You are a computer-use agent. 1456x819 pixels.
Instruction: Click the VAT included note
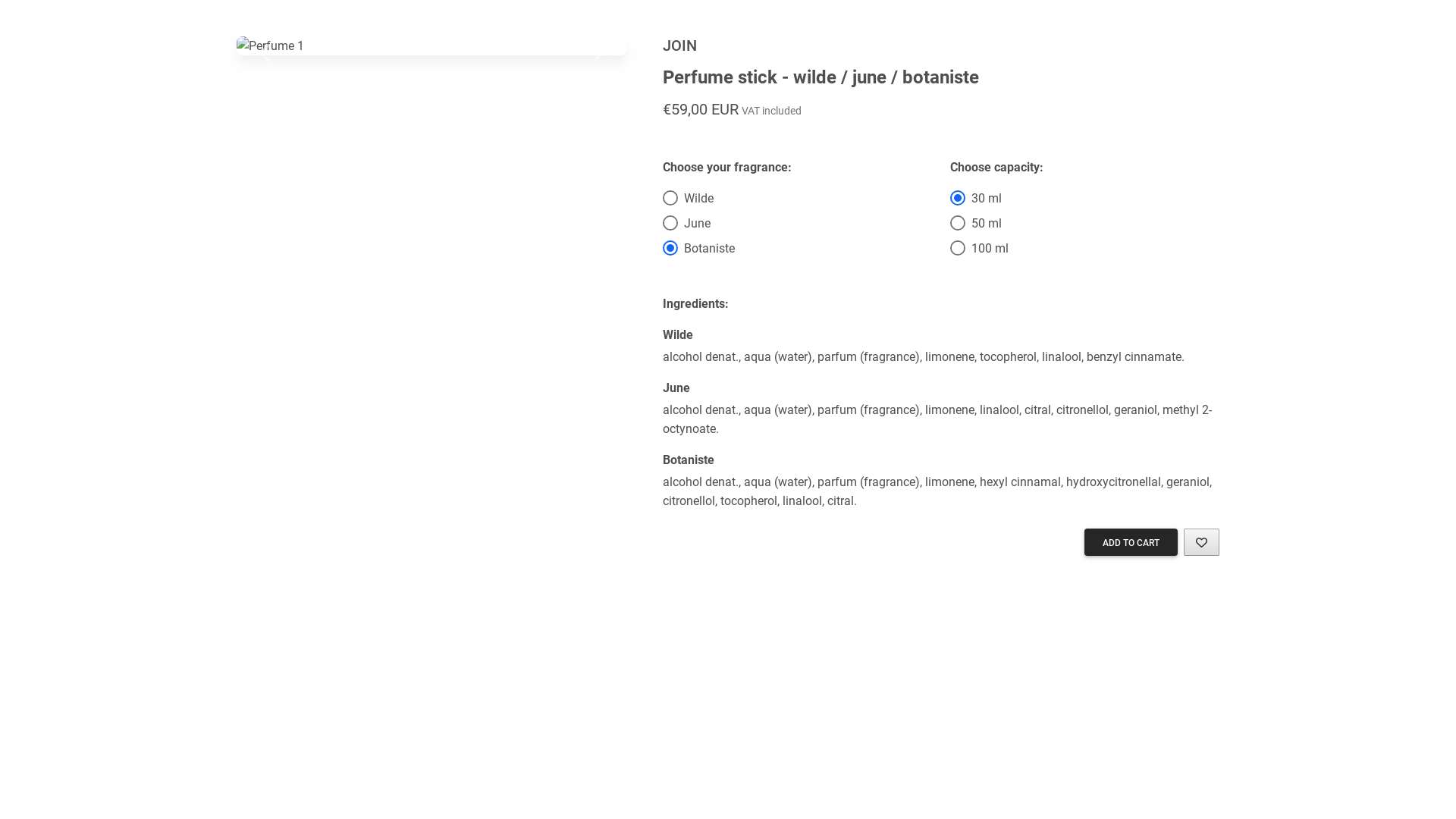click(x=771, y=111)
